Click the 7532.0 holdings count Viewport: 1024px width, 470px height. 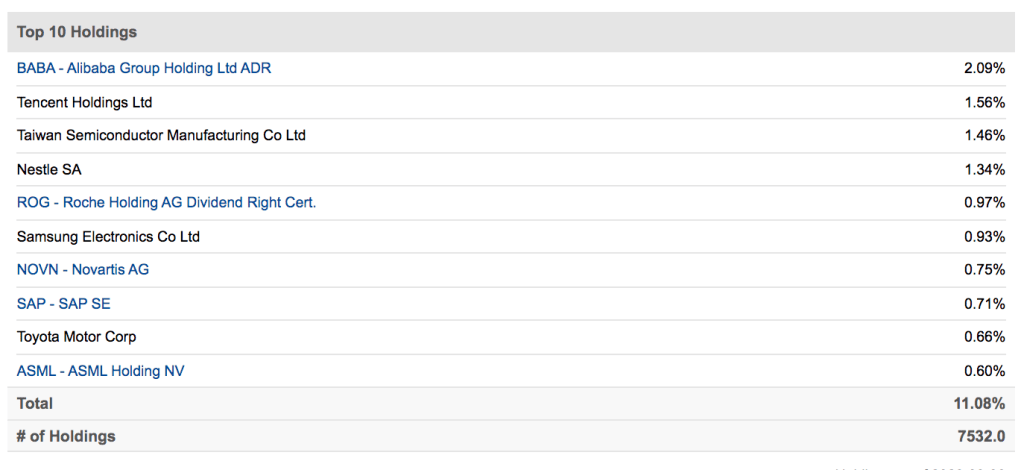(980, 436)
